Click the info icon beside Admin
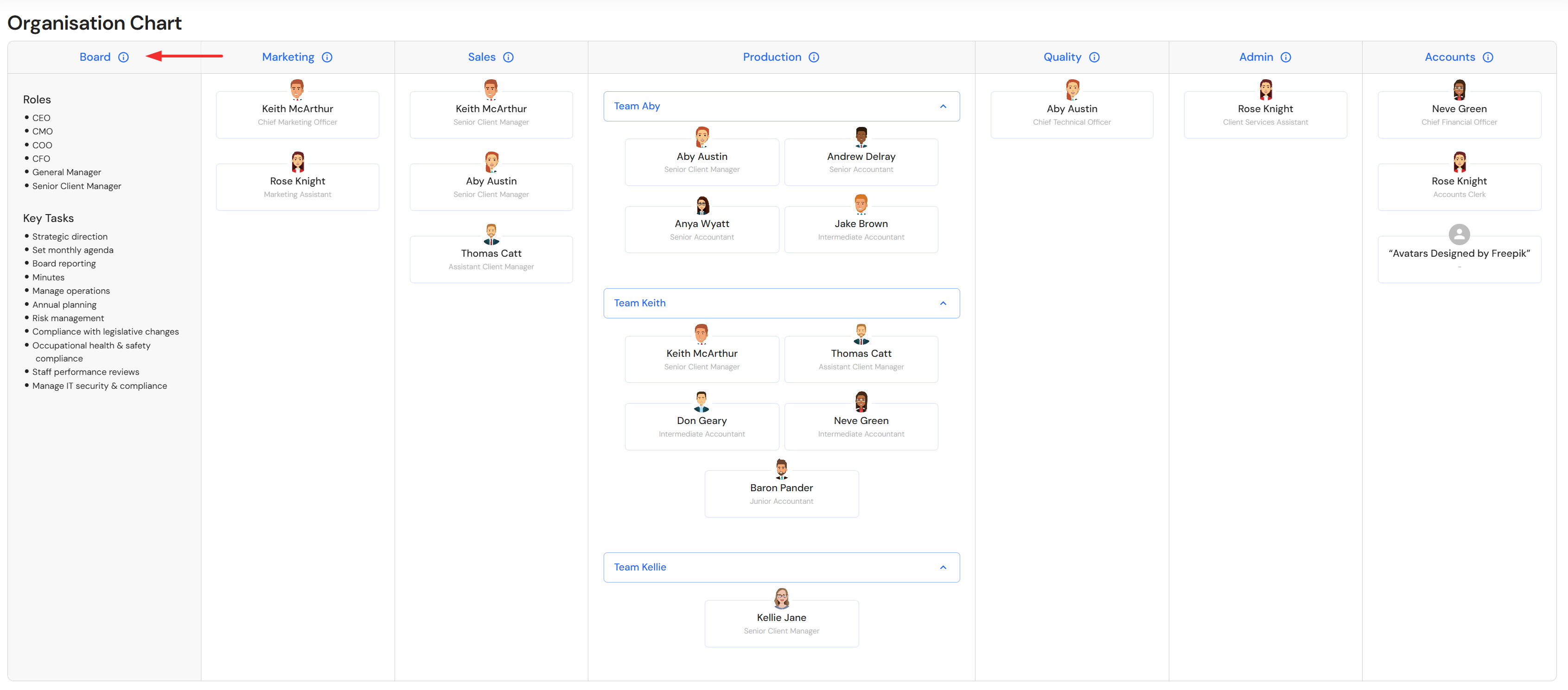Viewport: 1568px width, 690px height. 1286,57
